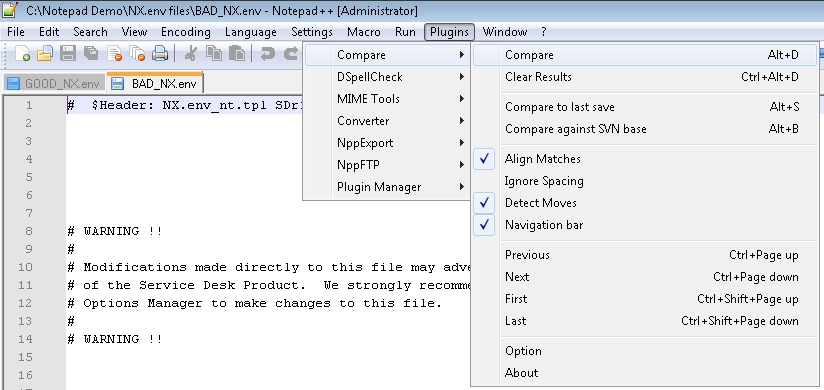
Task: Click the Print toolbar icon
Action: point(160,53)
